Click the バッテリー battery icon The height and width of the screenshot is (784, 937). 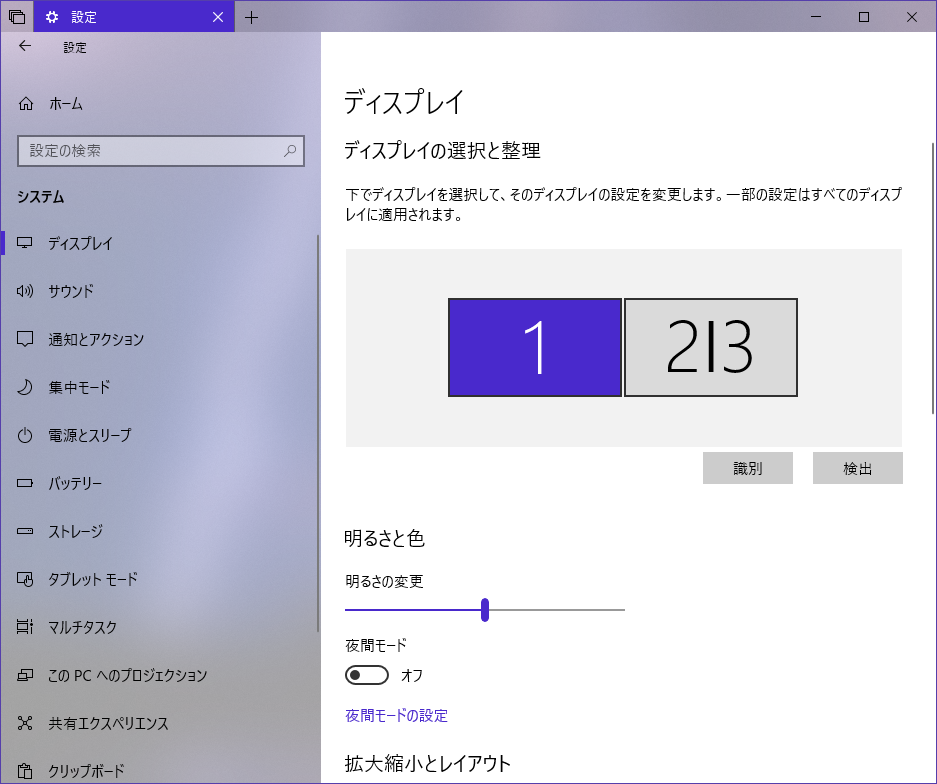pyautogui.click(x=25, y=483)
